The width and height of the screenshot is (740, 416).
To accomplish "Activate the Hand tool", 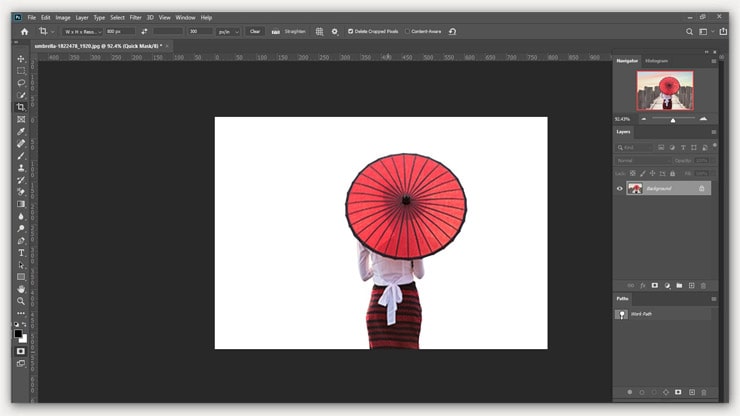I will tap(21, 289).
